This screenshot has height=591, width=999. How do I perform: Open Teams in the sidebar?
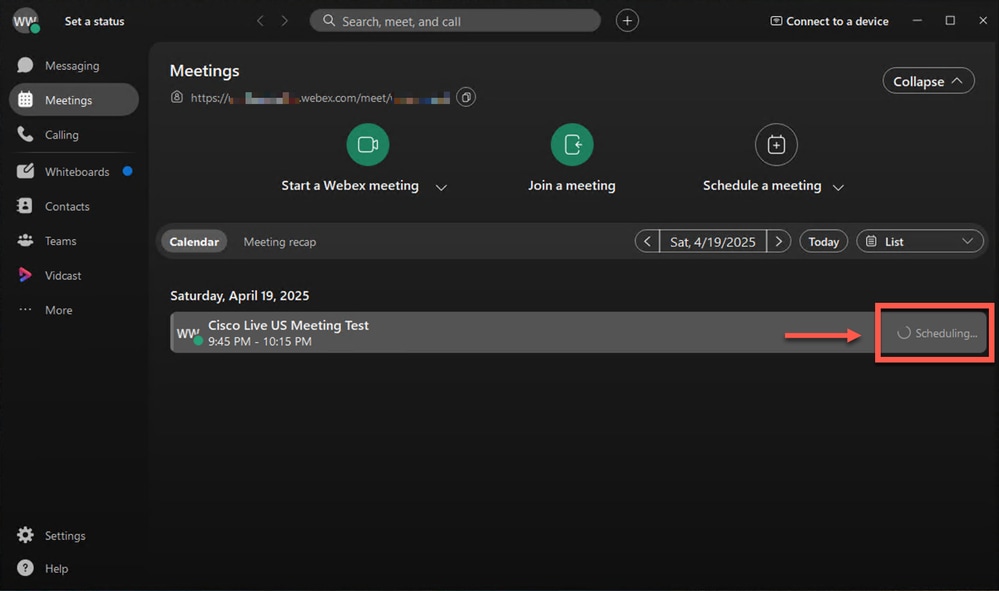point(73,241)
